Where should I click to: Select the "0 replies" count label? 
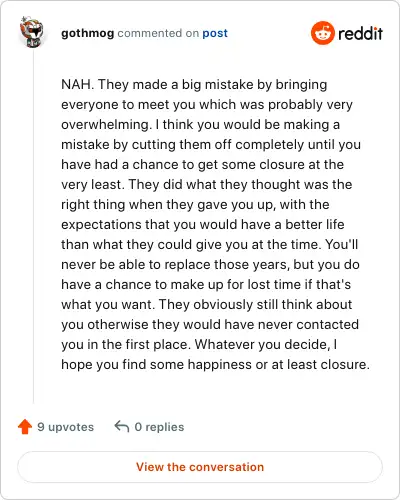pos(159,427)
